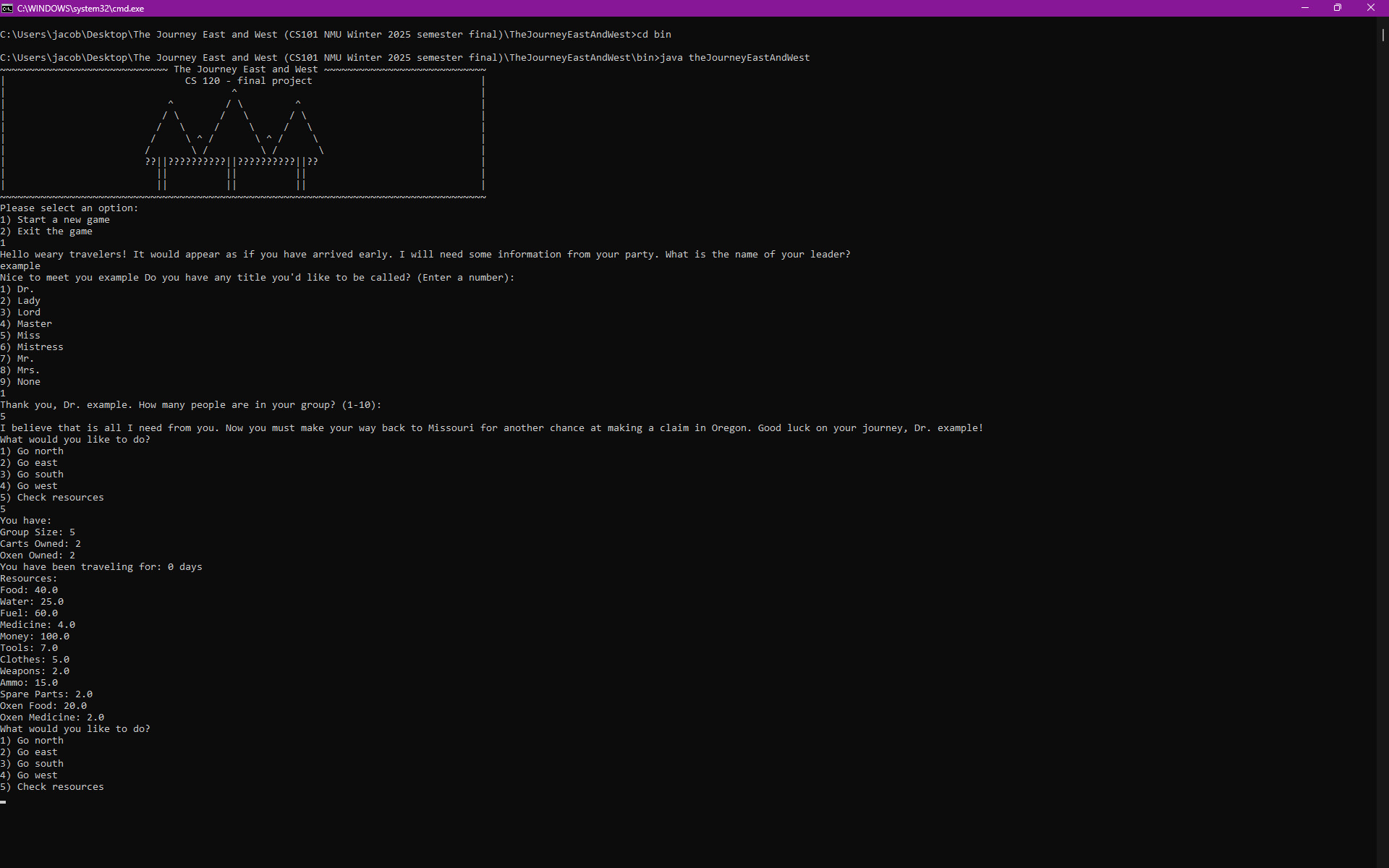Click the scrollbar on the right edge
This screenshot has width=1389, height=868.
[1382, 36]
